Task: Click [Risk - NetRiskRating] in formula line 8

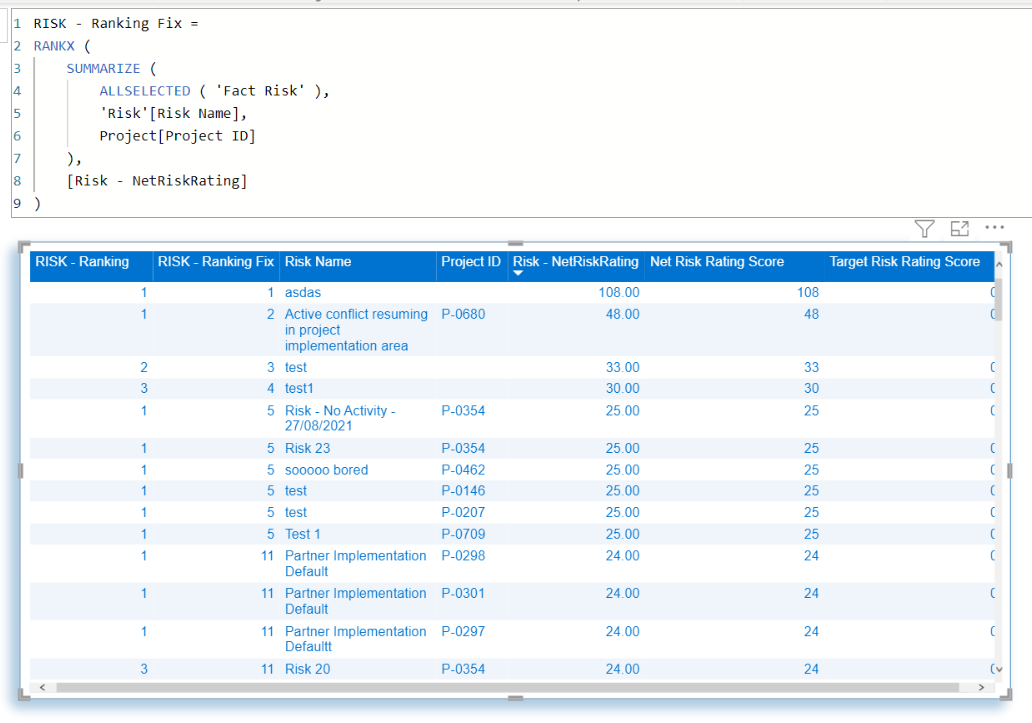Action: pyautogui.click(x=157, y=180)
